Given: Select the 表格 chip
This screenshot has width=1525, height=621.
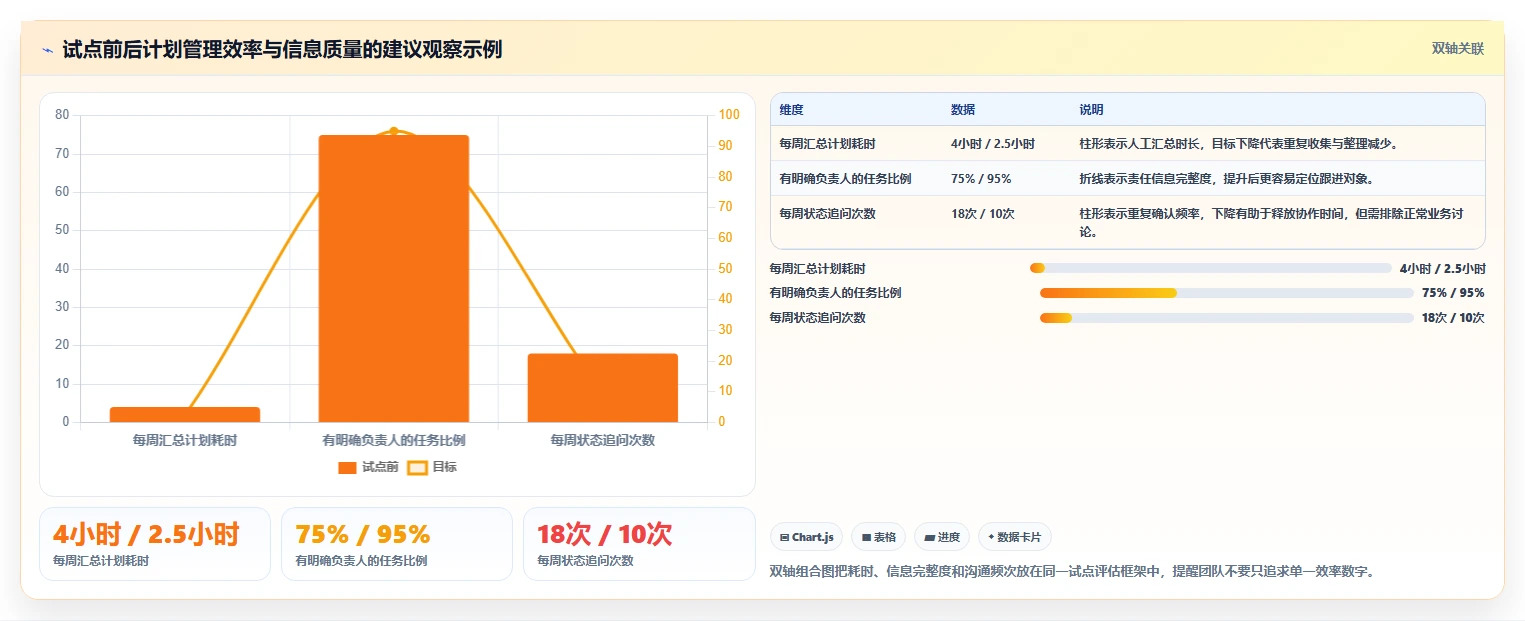Looking at the screenshot, I should point(878,537).
